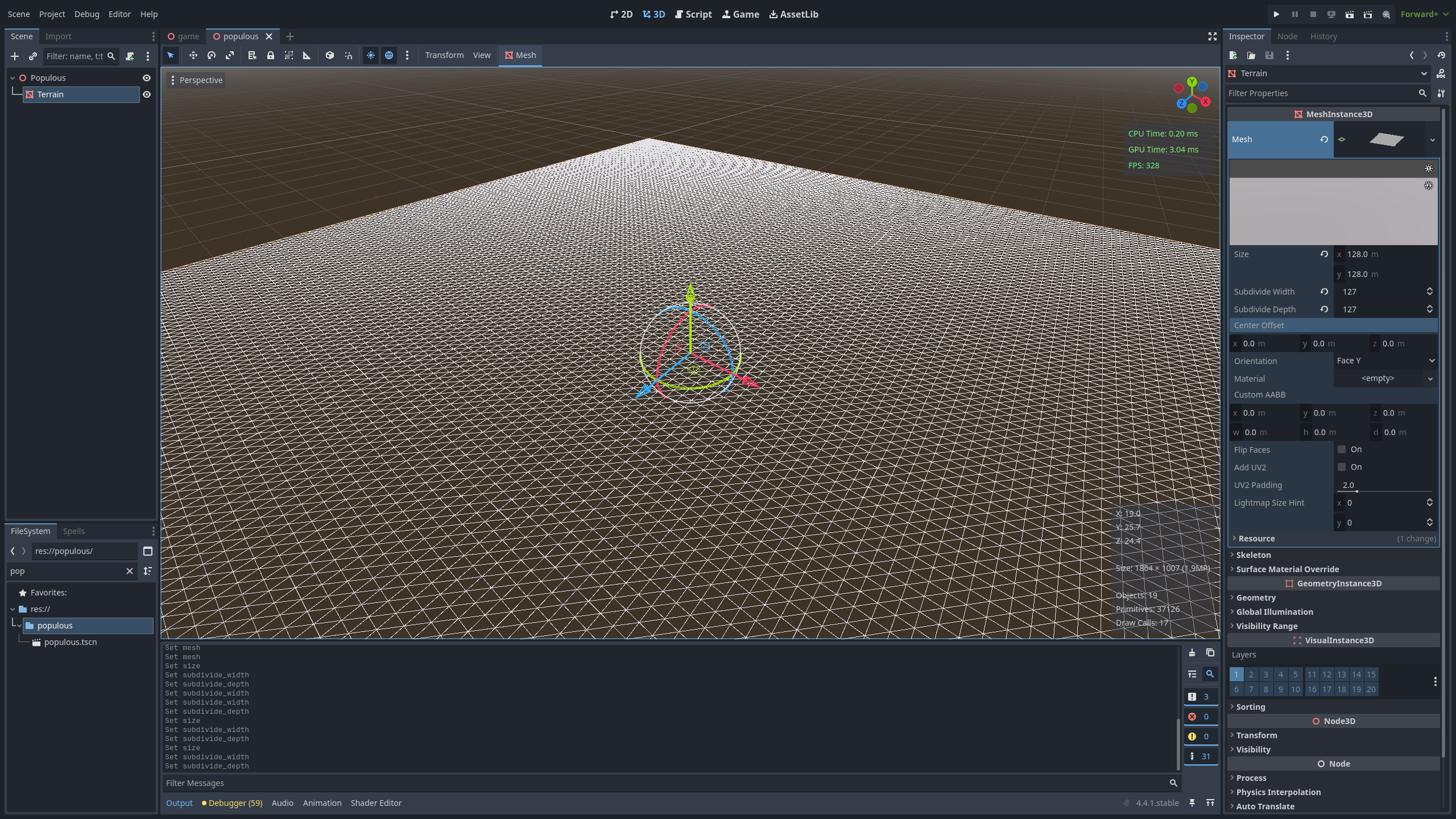Toggle Use Snap icon in viewport toolbar
The height and width of the screenshot is (819, 1456).
(x=348, y=55)
